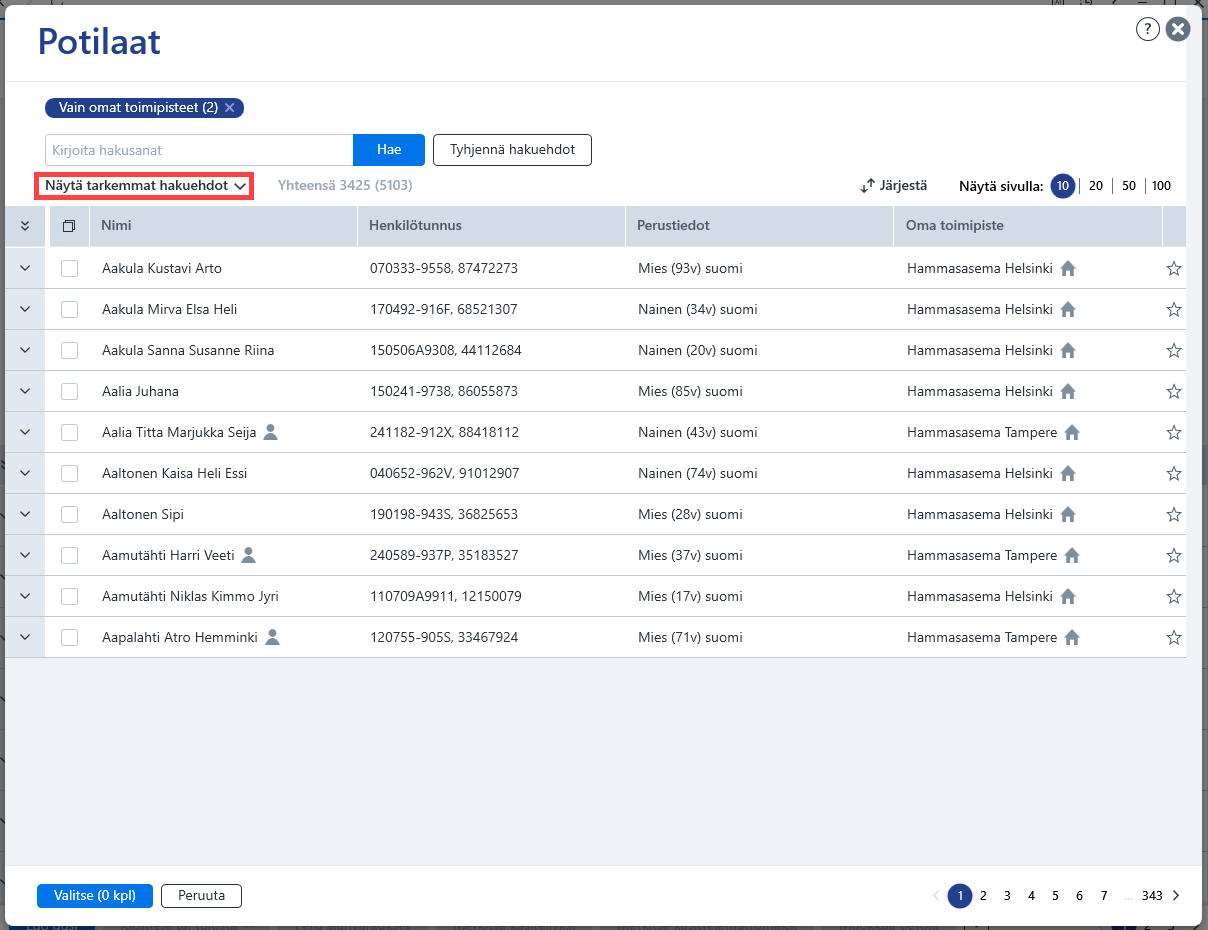Image resolution: width=1208 pixels, height=930 pixels.
Task: Click the Järjestä sort icon
Action: coord(867,186)
